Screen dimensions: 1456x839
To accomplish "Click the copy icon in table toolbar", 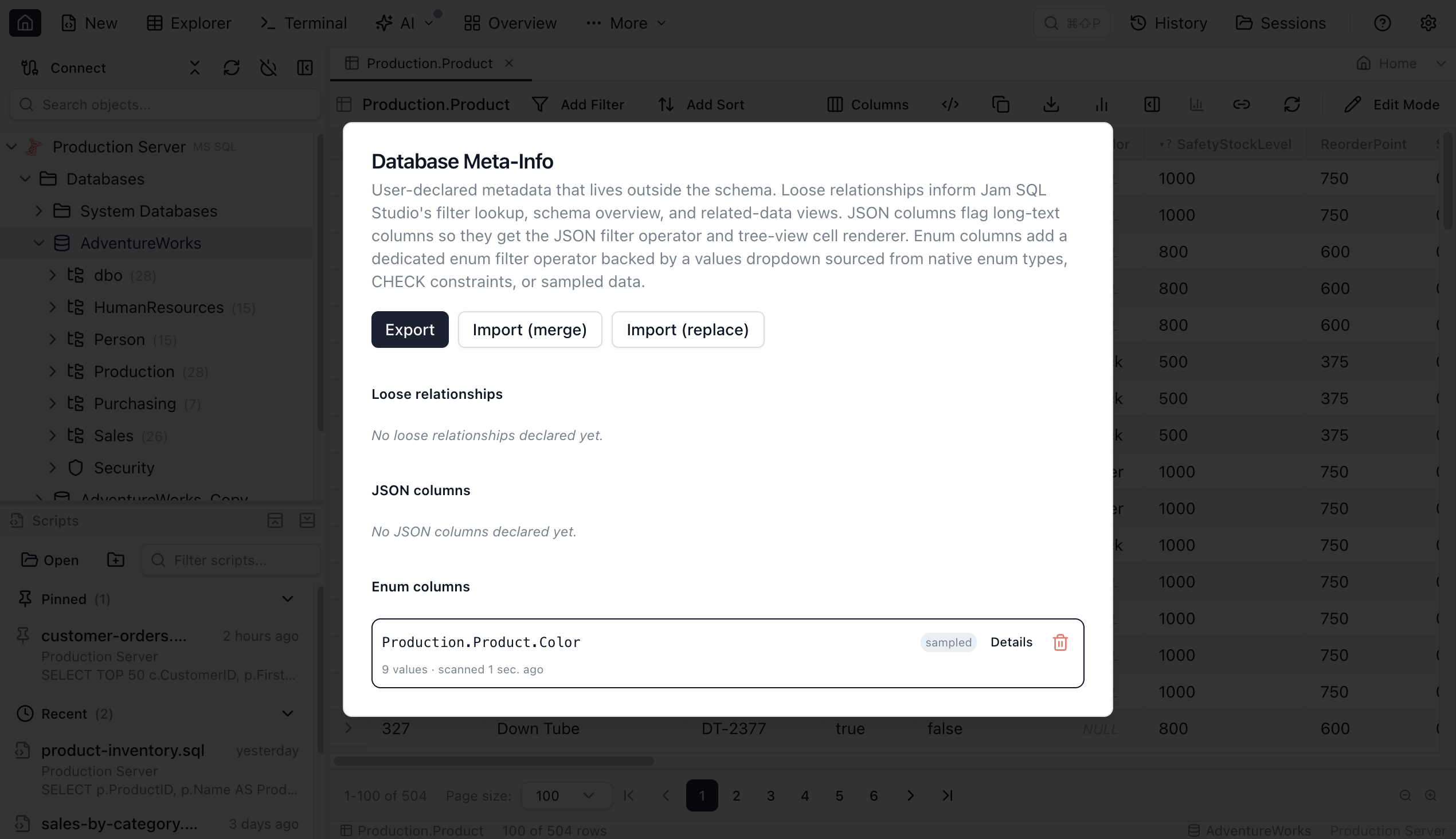I will (x=1001, y=104).
